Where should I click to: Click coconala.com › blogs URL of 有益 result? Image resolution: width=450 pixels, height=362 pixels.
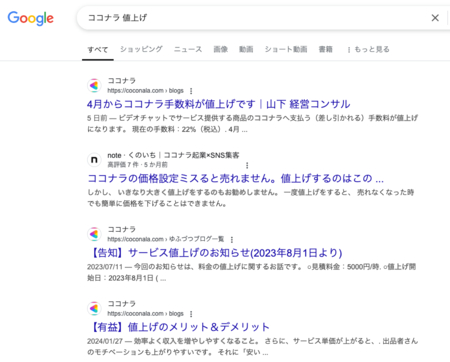(145, 314)
